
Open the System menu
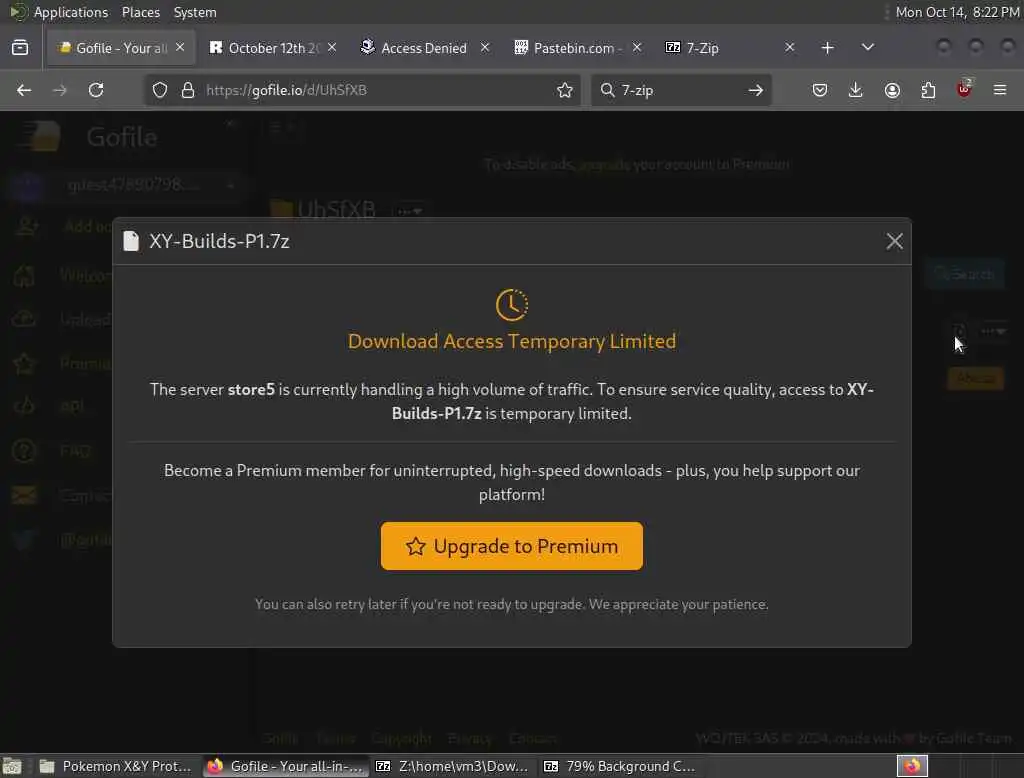tap(195, 12)
